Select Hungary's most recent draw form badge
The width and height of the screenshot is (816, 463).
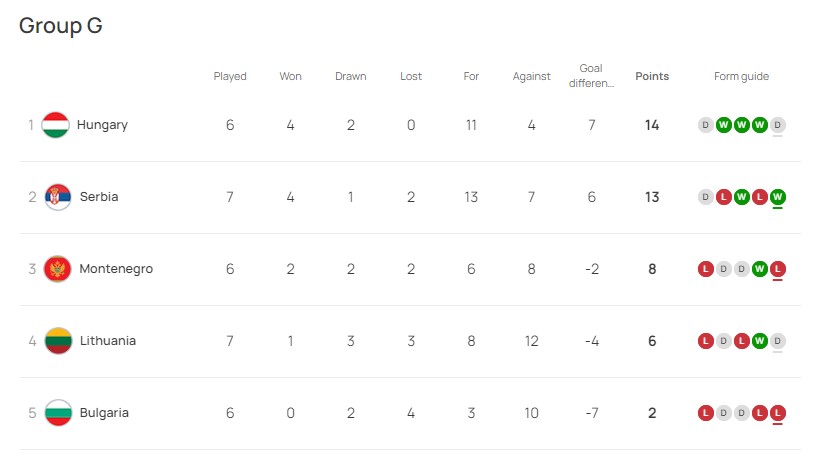tap(777, 125)
